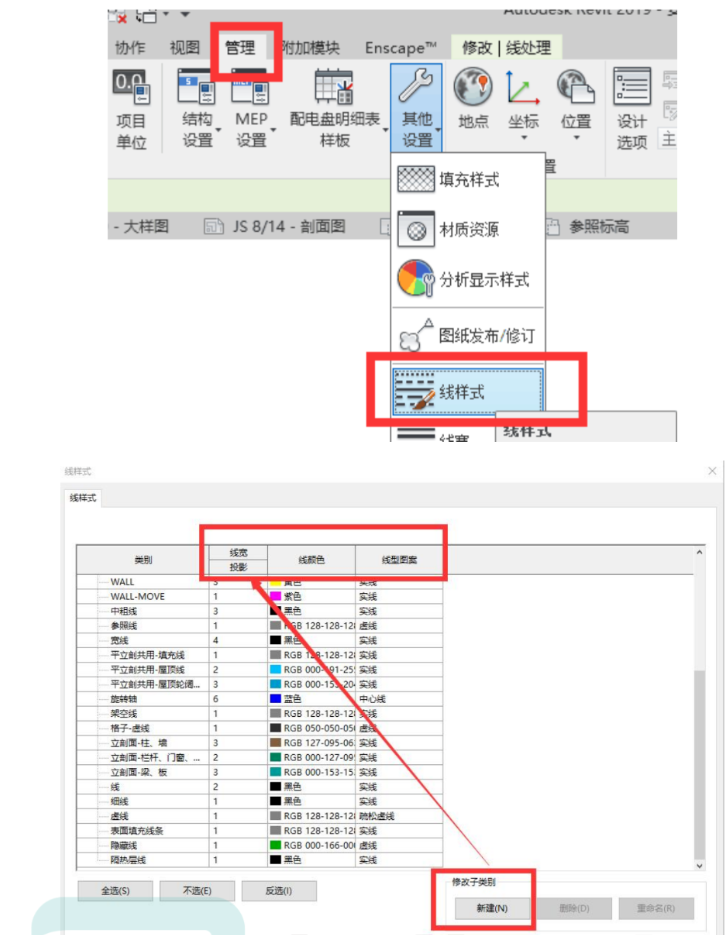Click the 图纸发布/修订 cloud icon
Image resolution: width=727 pixels, height=935 pixels.
416,335
